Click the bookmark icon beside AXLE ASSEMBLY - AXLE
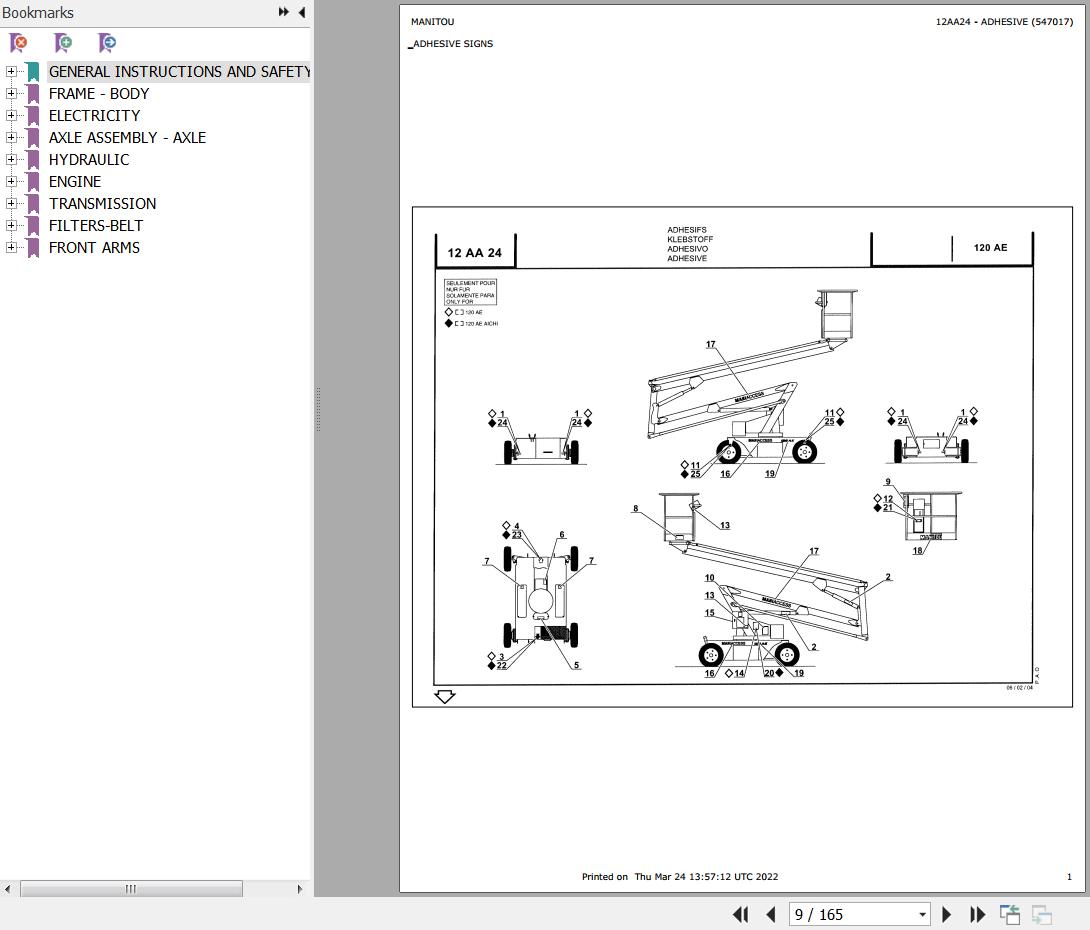 (33, 138)
